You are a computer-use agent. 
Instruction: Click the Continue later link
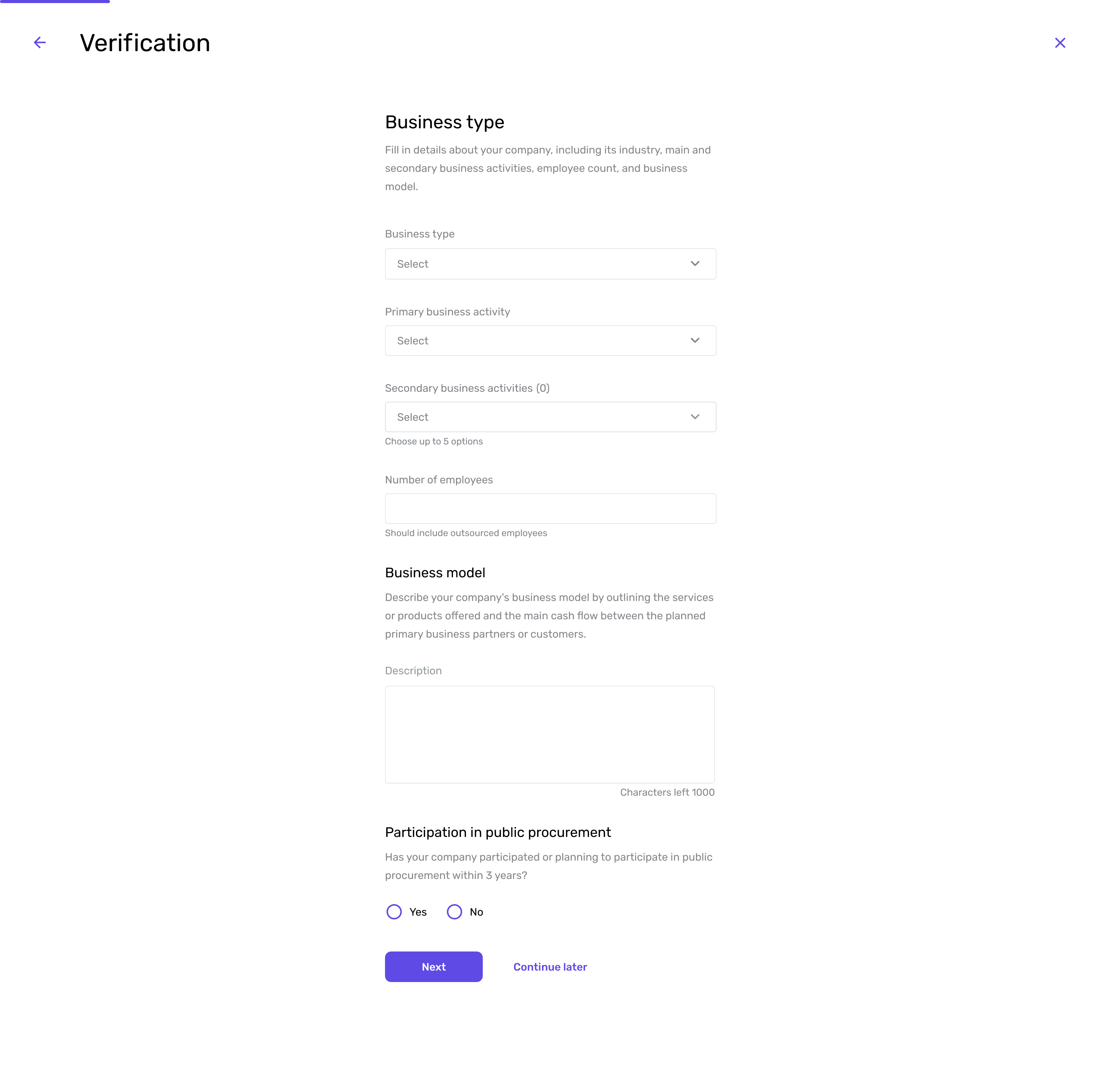click(550, 966)
